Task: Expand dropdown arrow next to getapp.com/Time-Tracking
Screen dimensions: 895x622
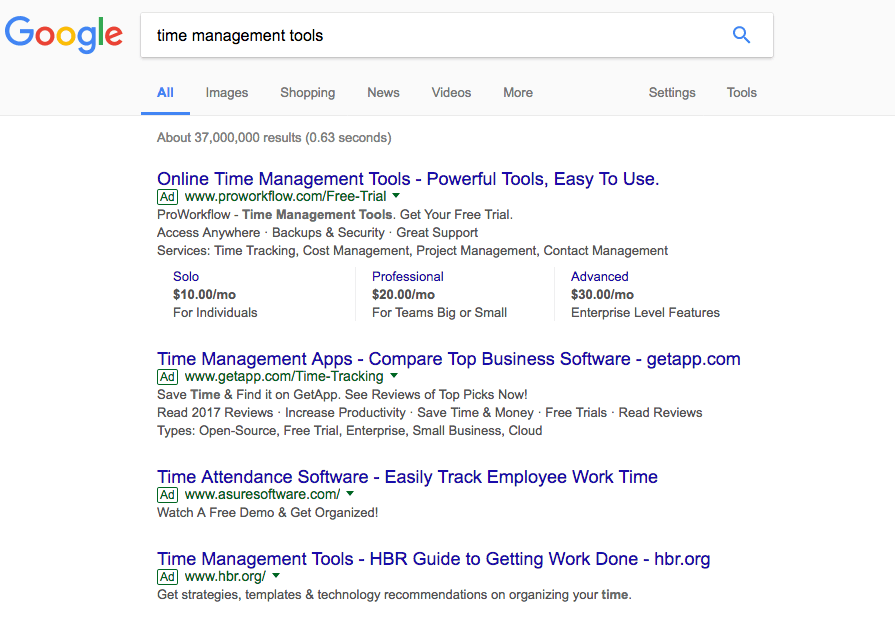Action: [x=394, y=376]
